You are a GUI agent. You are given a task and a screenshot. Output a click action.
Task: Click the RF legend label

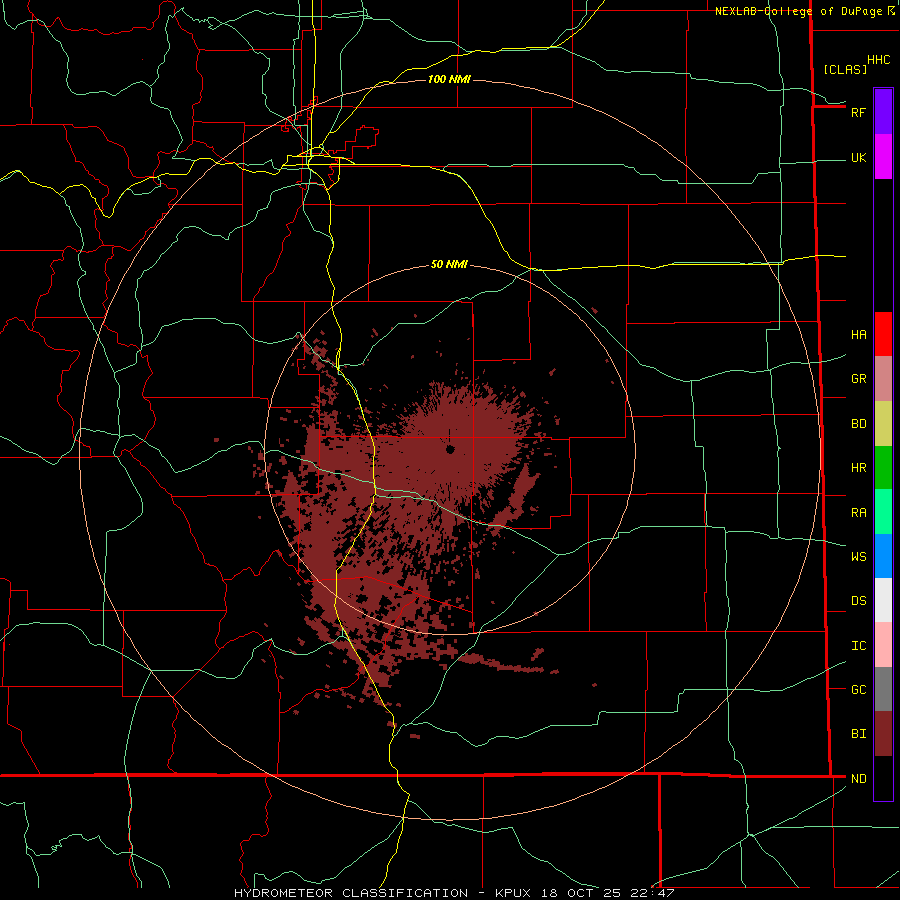[858, 112]
